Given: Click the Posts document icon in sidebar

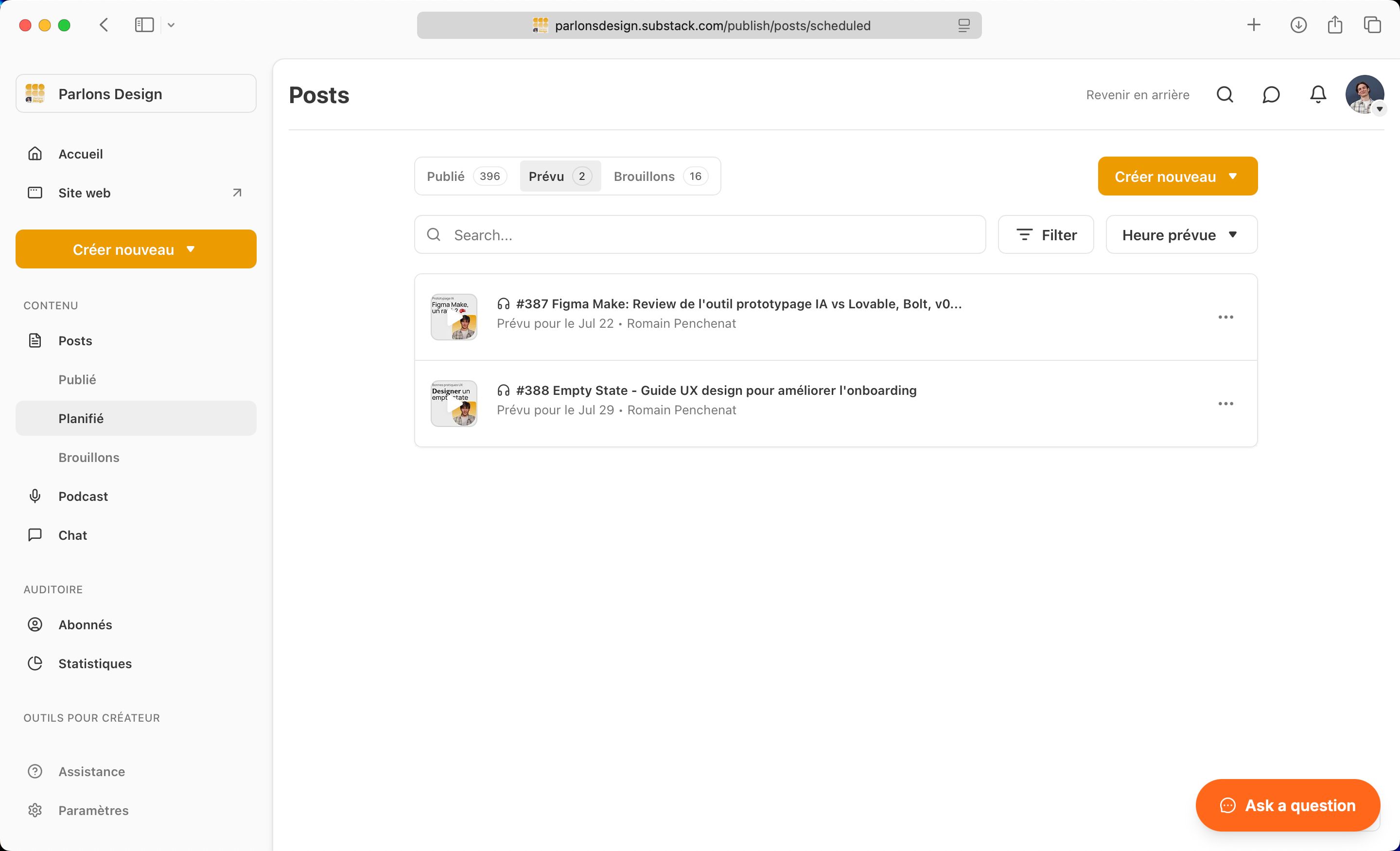Looking at the screenshot, I should tap(35, 340).
